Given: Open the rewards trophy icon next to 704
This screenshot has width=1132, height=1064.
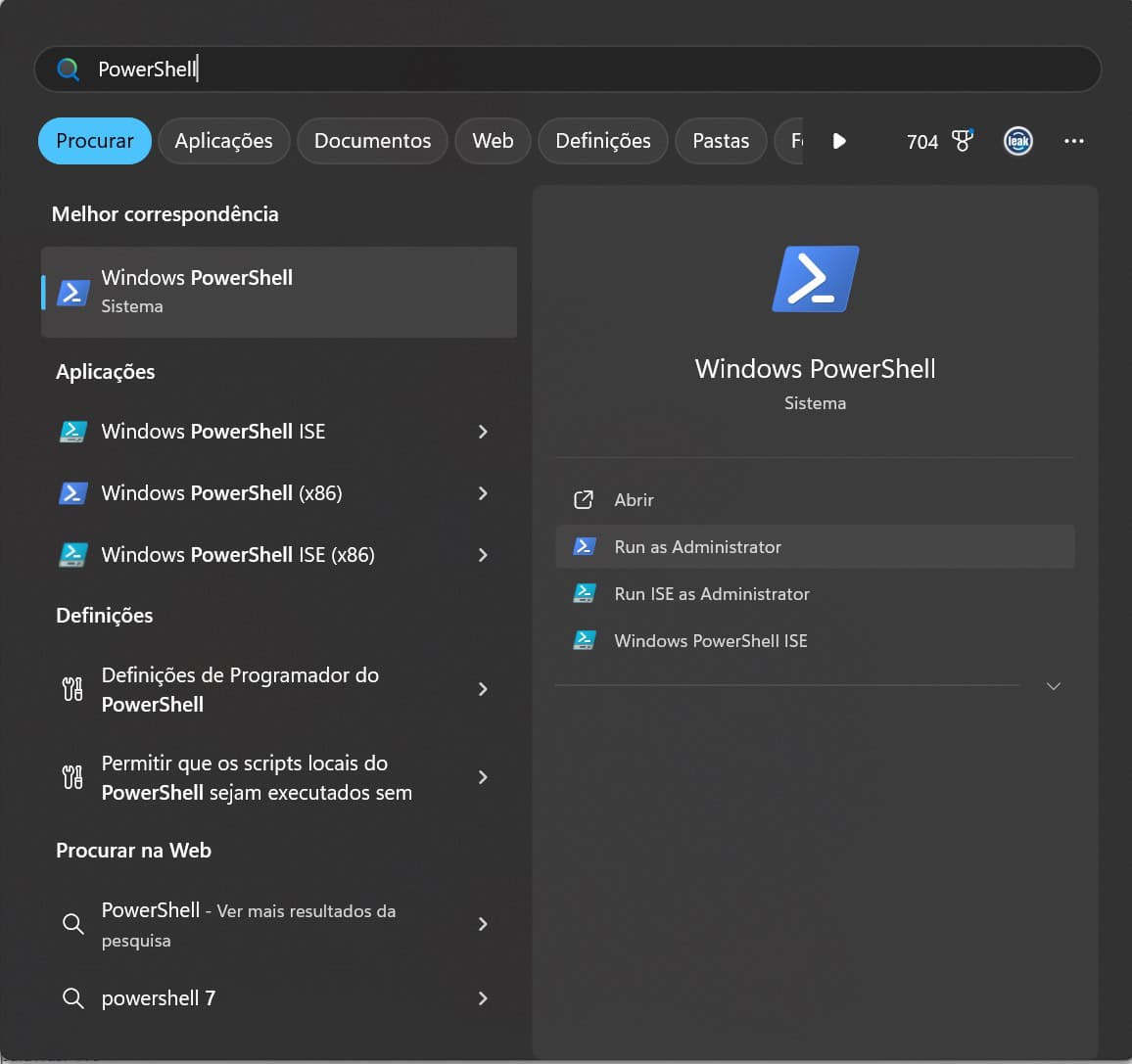Looking at the screenshot, I should [x=963, y=141].
